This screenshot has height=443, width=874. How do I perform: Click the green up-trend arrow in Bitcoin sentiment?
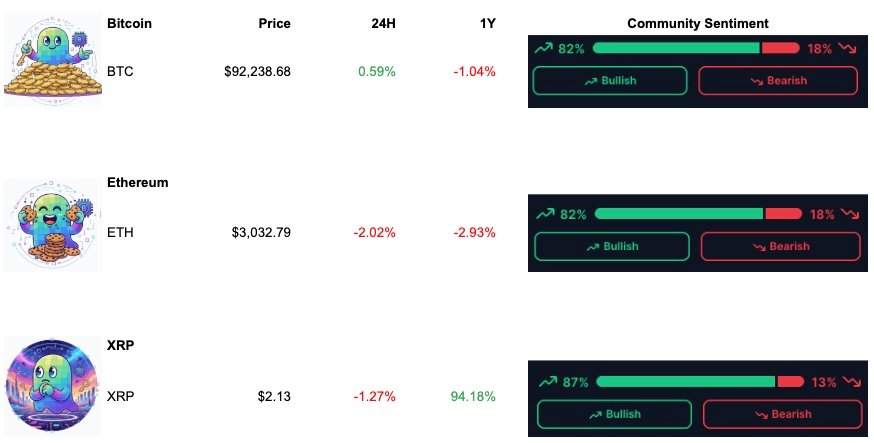[544, 48]
